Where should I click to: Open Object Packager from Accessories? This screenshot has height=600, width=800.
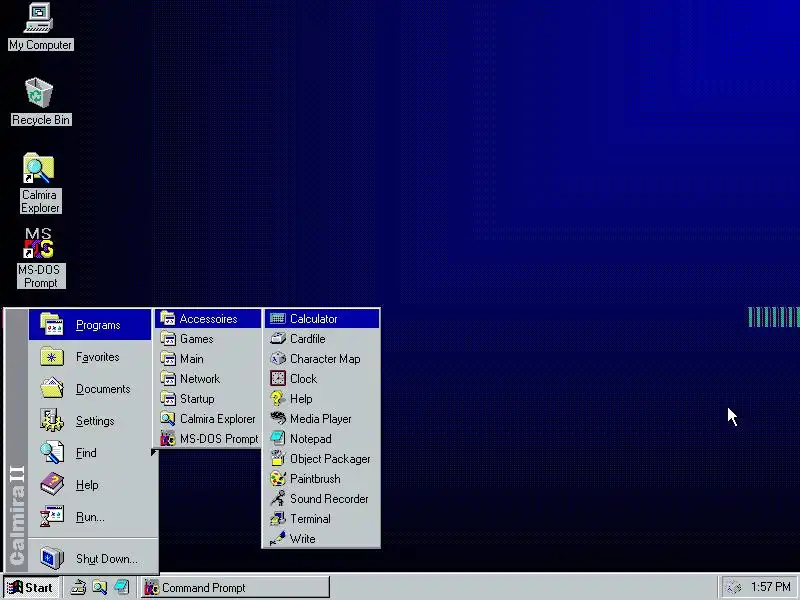pyautogui.click(x=321, y=459)
